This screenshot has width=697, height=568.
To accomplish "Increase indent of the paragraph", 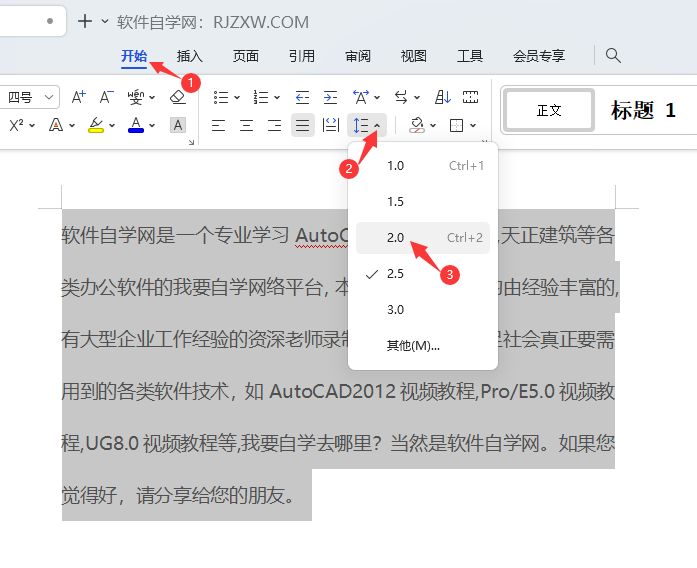I will [x=330, y=97].
